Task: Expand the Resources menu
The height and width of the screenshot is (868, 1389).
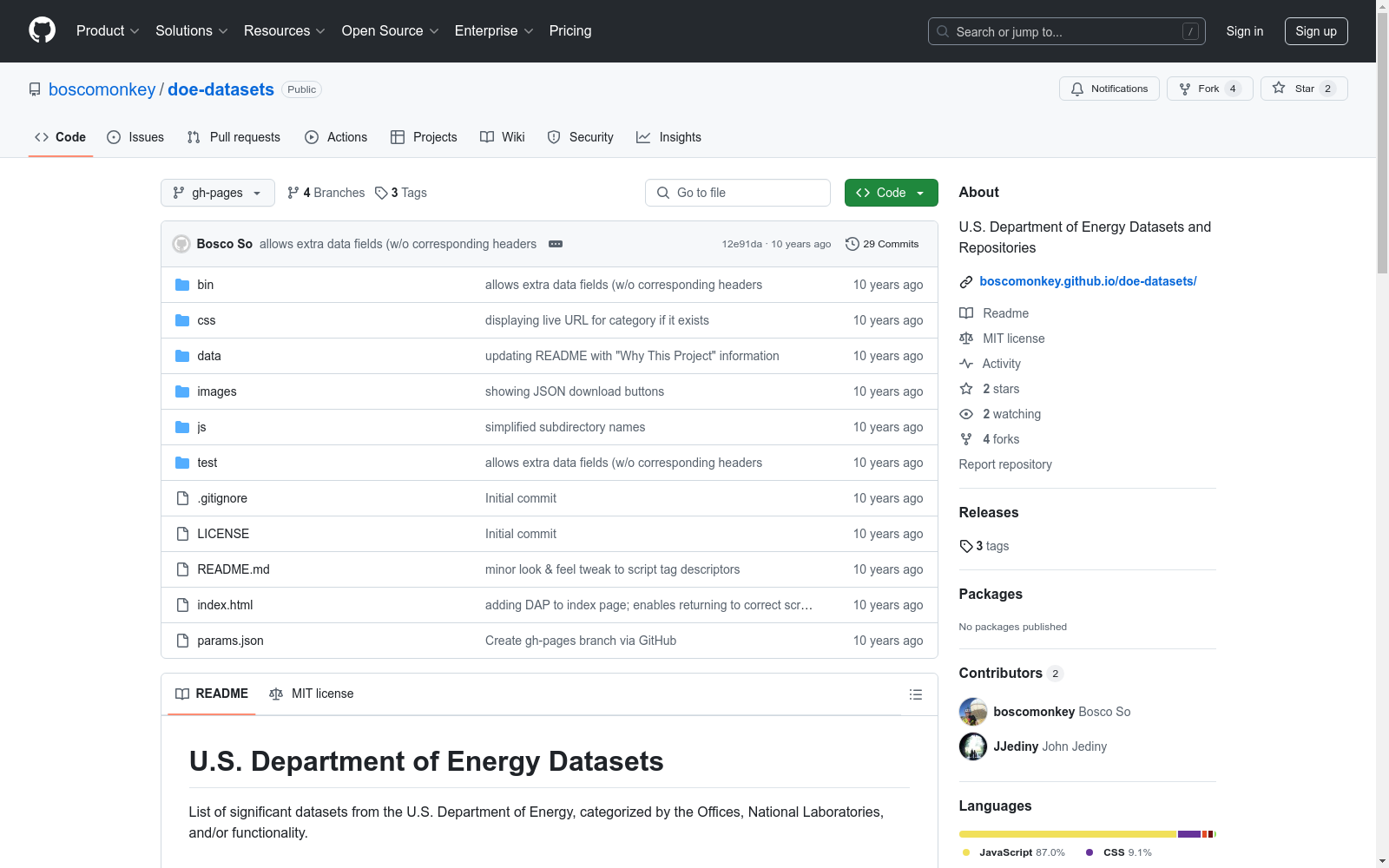Action: 284,31
